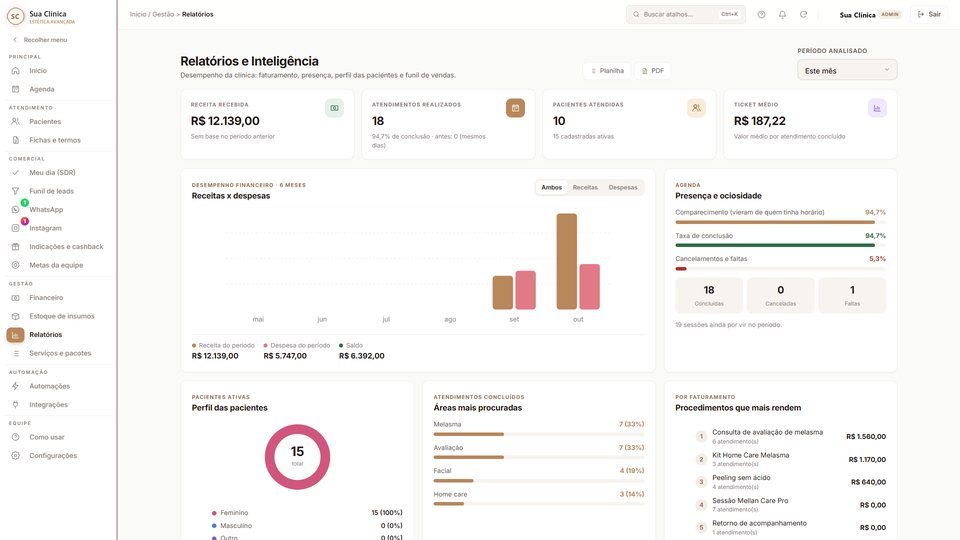
Task: Open the help question-mark icon in top bar
Action: [x=761, y=14]
